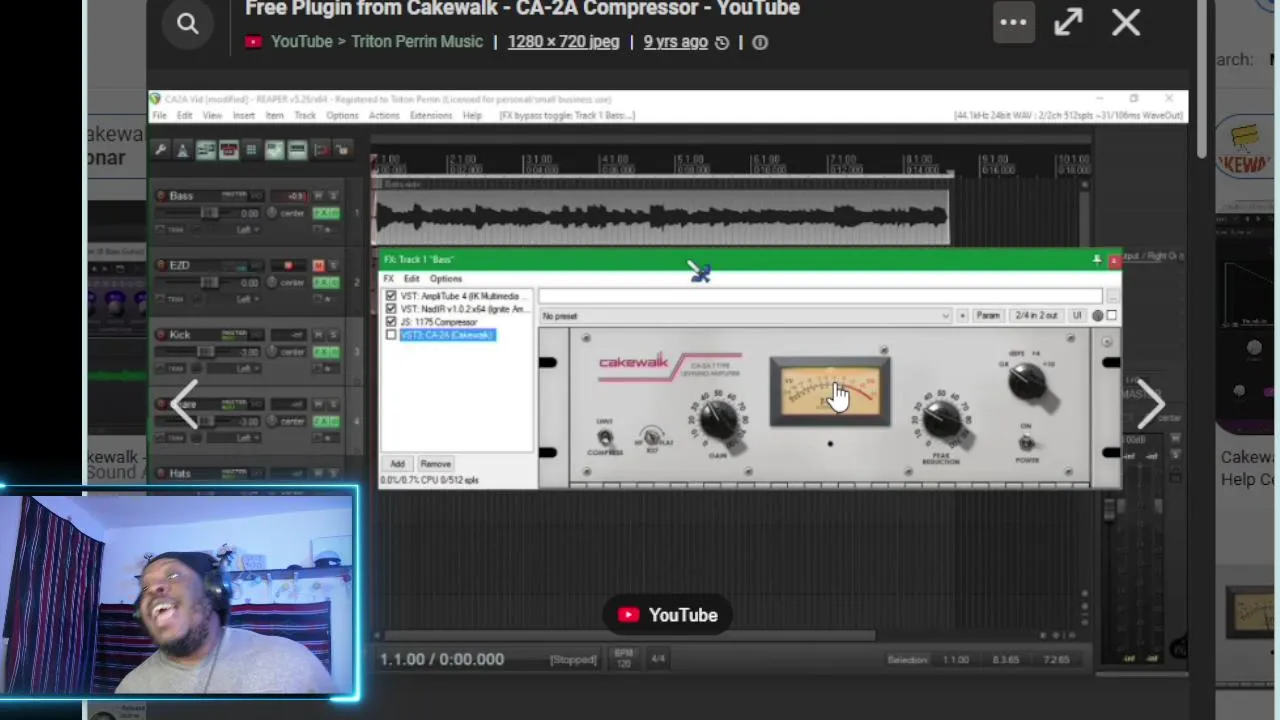Click the Param button

987,316
